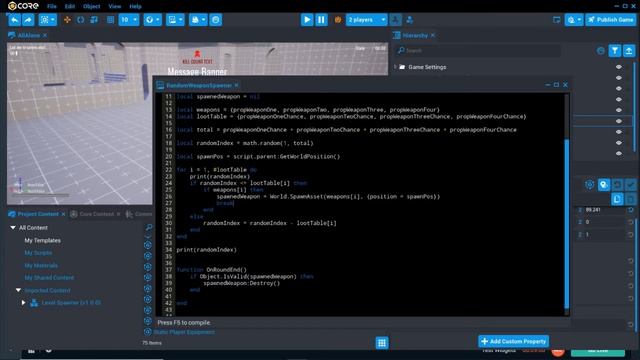Image resolution: width=640 pixels, height=360 pixels.
Task: Open the snap size dropdown showing 10
Action: pyautogui.click(x=129, y=20)
